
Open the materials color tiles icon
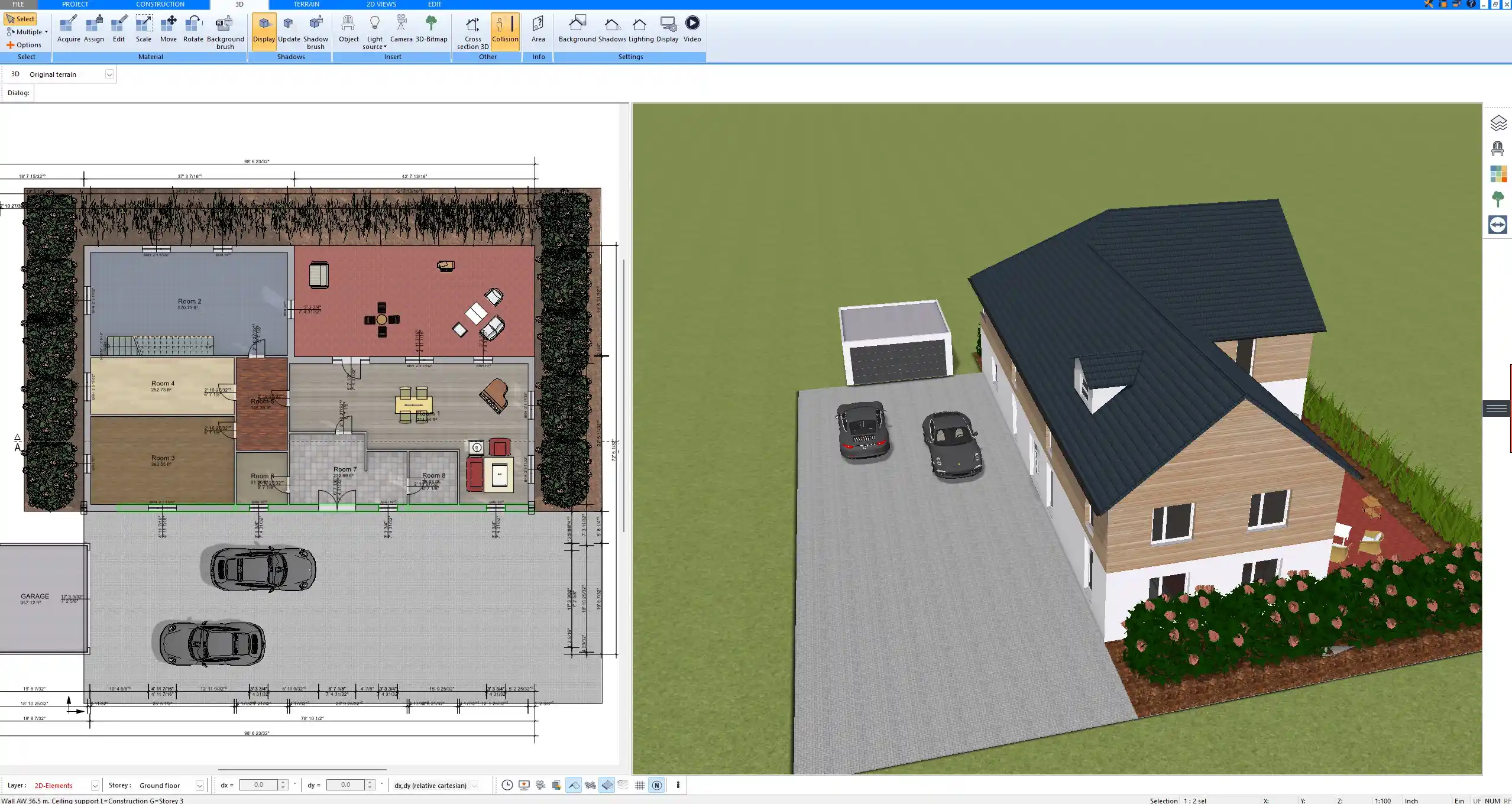(1498, 174)
